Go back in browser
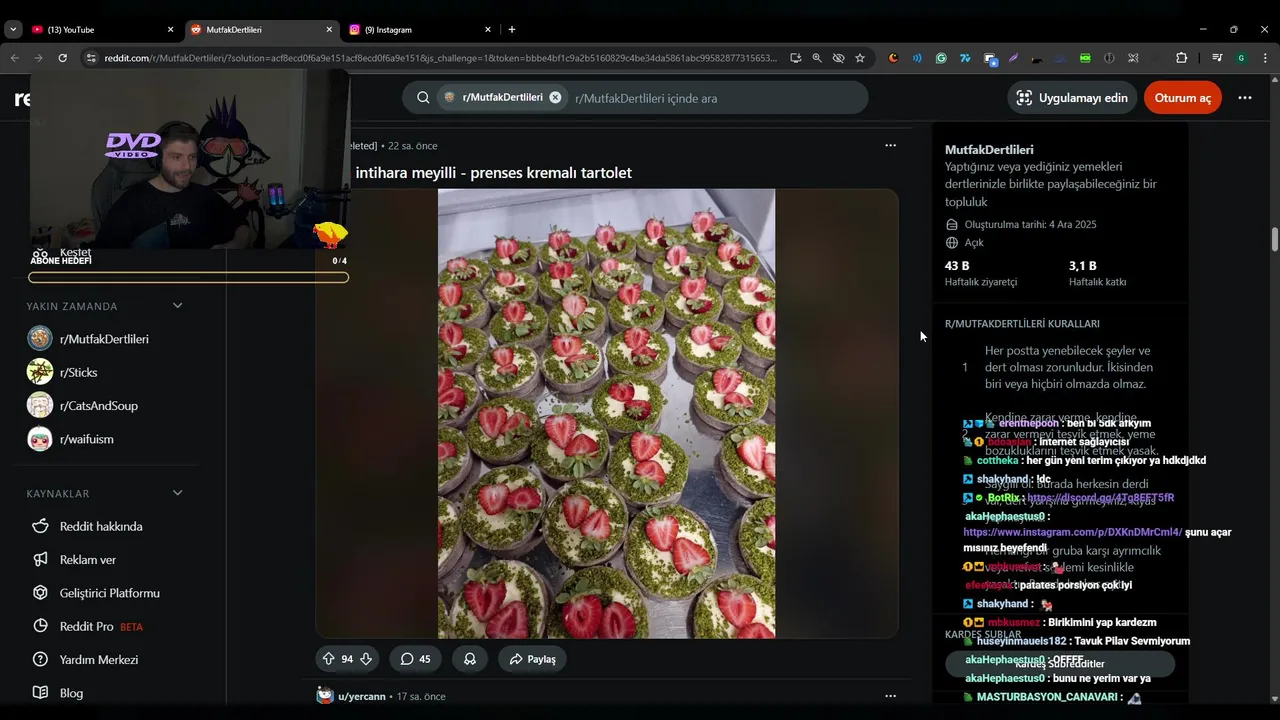Screen dimensions: 1280x720 click(14, 58)
